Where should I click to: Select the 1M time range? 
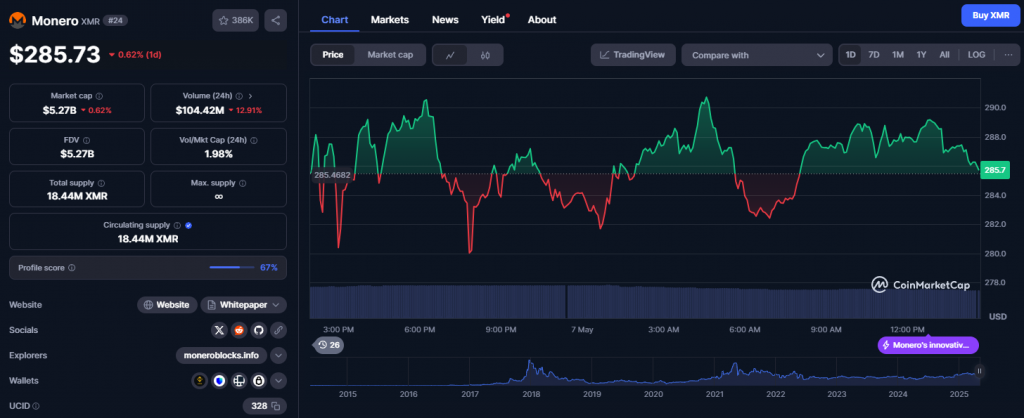tap(898, 55)
